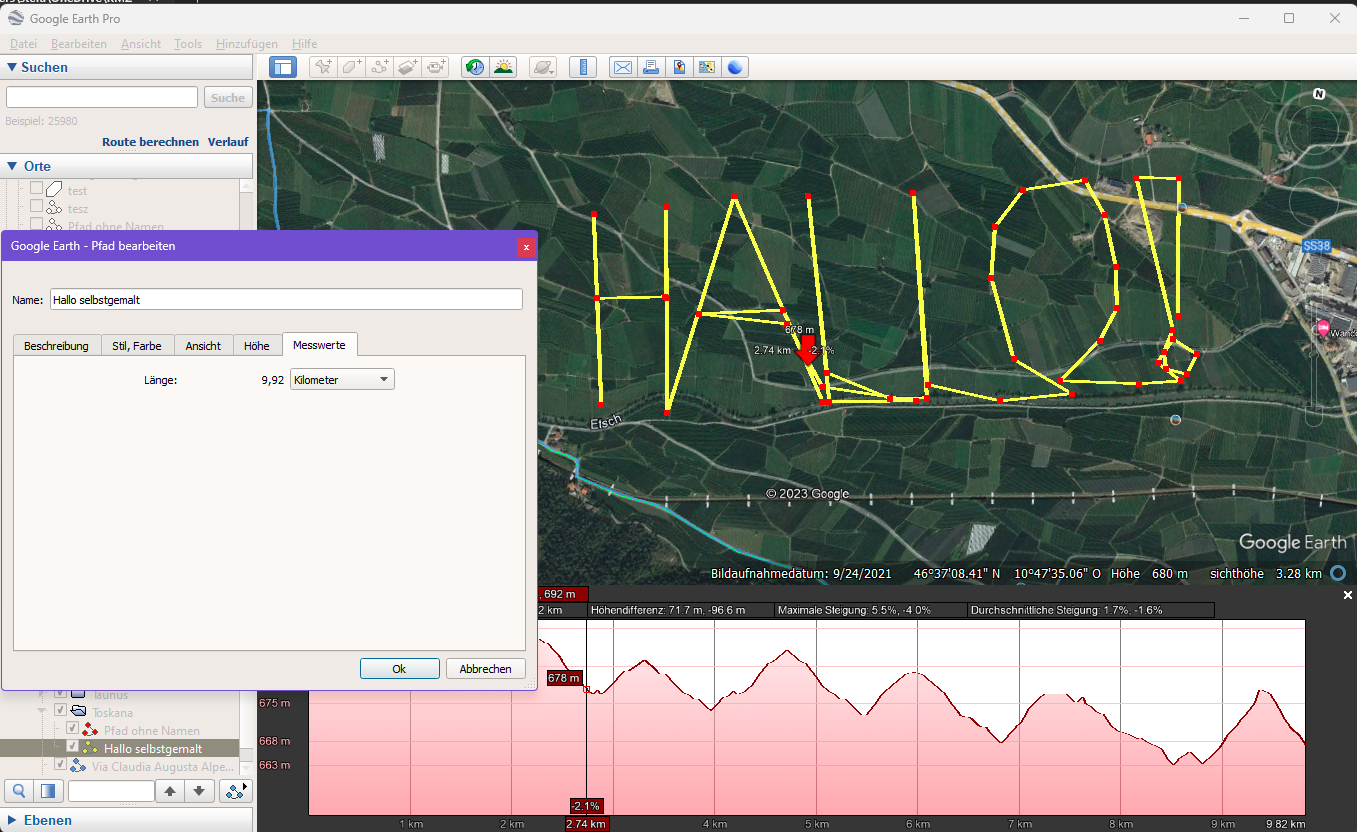Image resolution: width=1357 pixels, height=832 pixels.
Task: Open the Ansicht menu
Action: click(141, 44)
